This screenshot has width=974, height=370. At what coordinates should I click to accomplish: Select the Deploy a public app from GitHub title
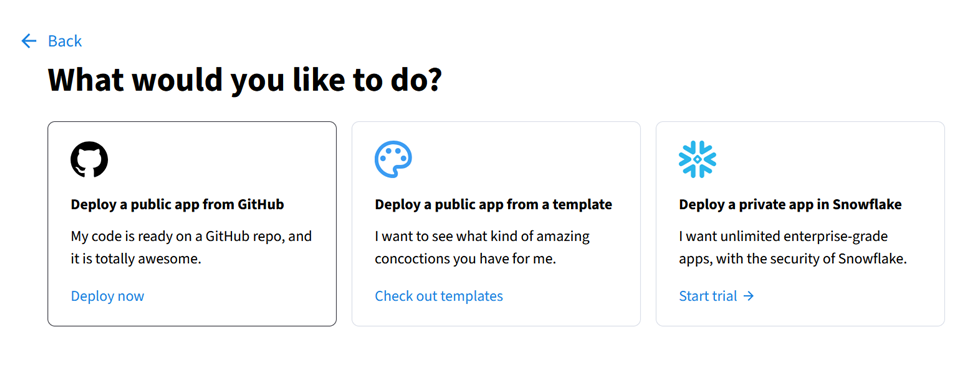point(177,204)
